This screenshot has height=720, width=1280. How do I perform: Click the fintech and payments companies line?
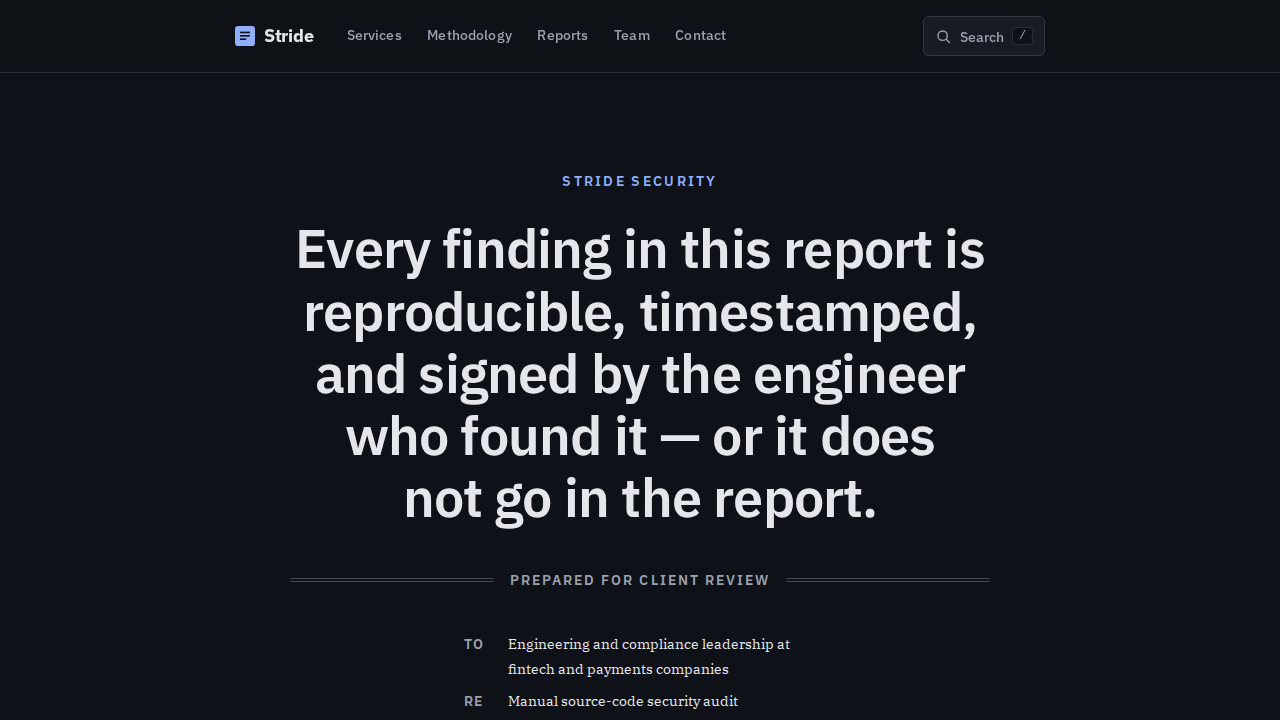pos(618,669)
